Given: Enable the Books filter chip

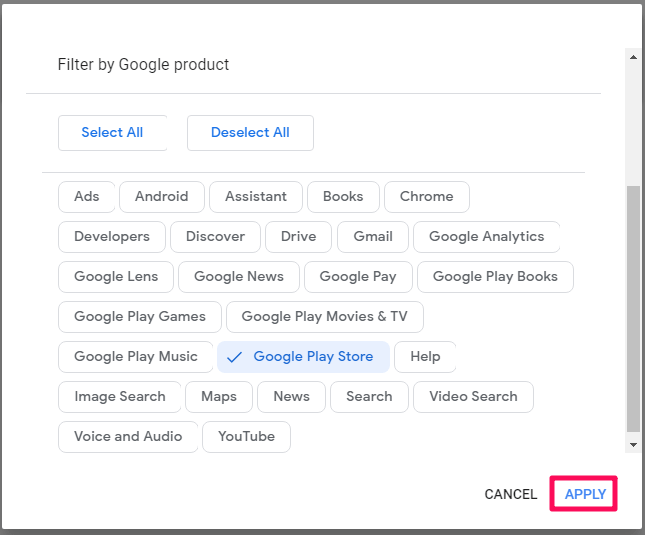Looking at the screenshot, I should click(343, 197).
